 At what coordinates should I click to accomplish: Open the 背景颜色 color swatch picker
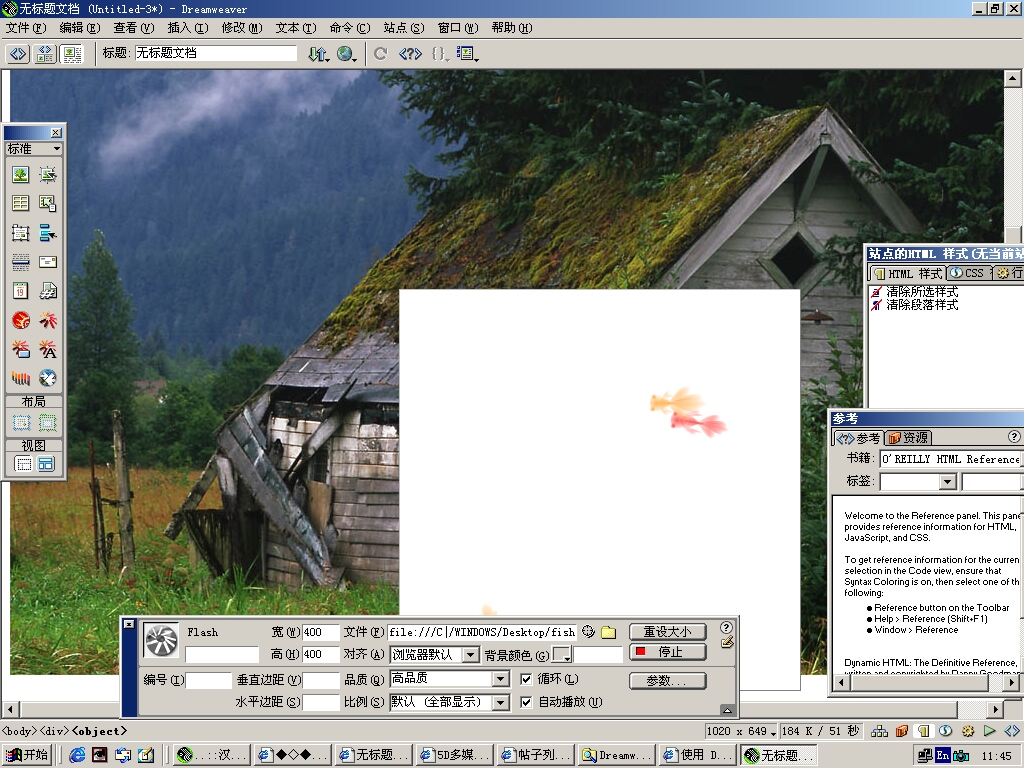tap(562, 654)
